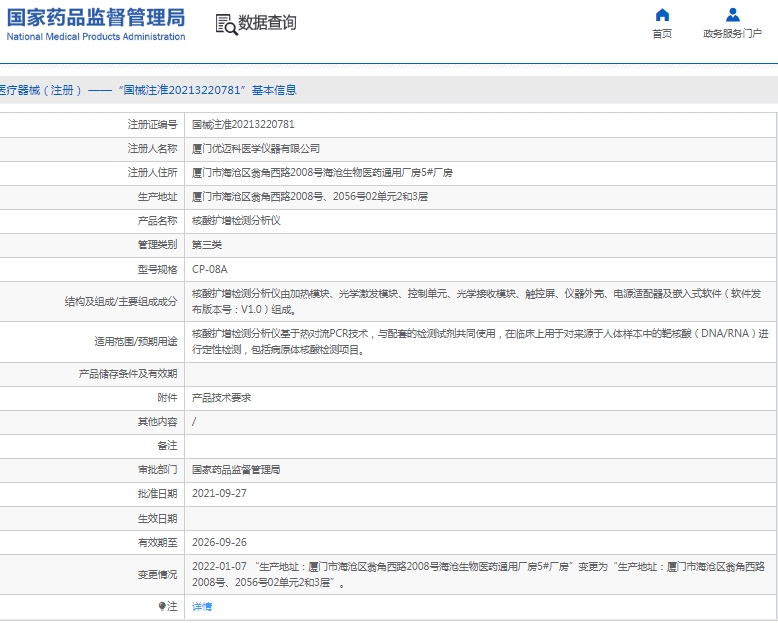Screen dimensions: 778x623
Task: Click management category value 第三类
Action: point(207,245)
